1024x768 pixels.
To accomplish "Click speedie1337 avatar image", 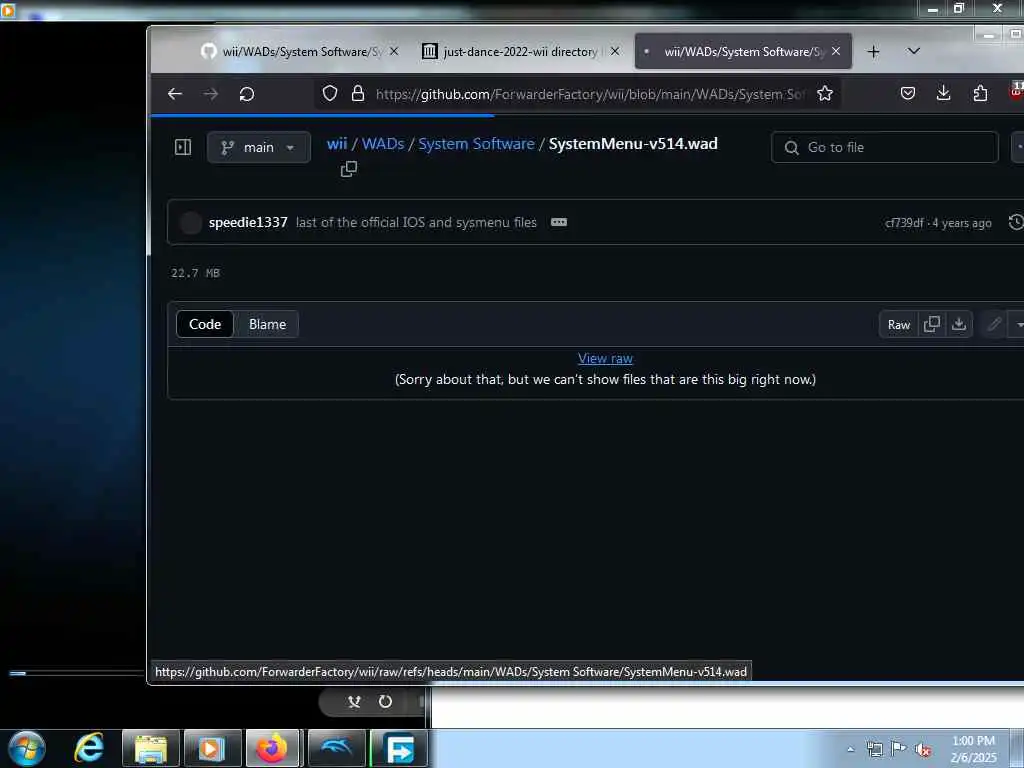I will 191,222.
